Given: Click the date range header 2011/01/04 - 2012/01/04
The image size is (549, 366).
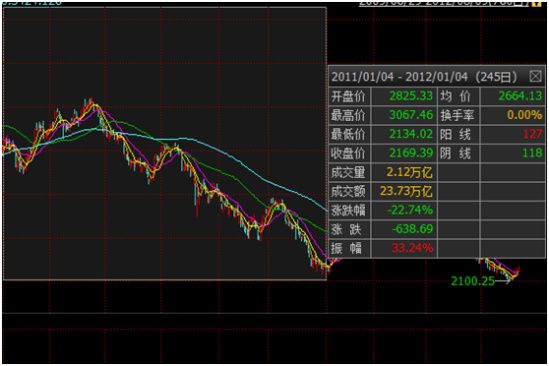Looking at the screenshot, I should tap(424, 76).
